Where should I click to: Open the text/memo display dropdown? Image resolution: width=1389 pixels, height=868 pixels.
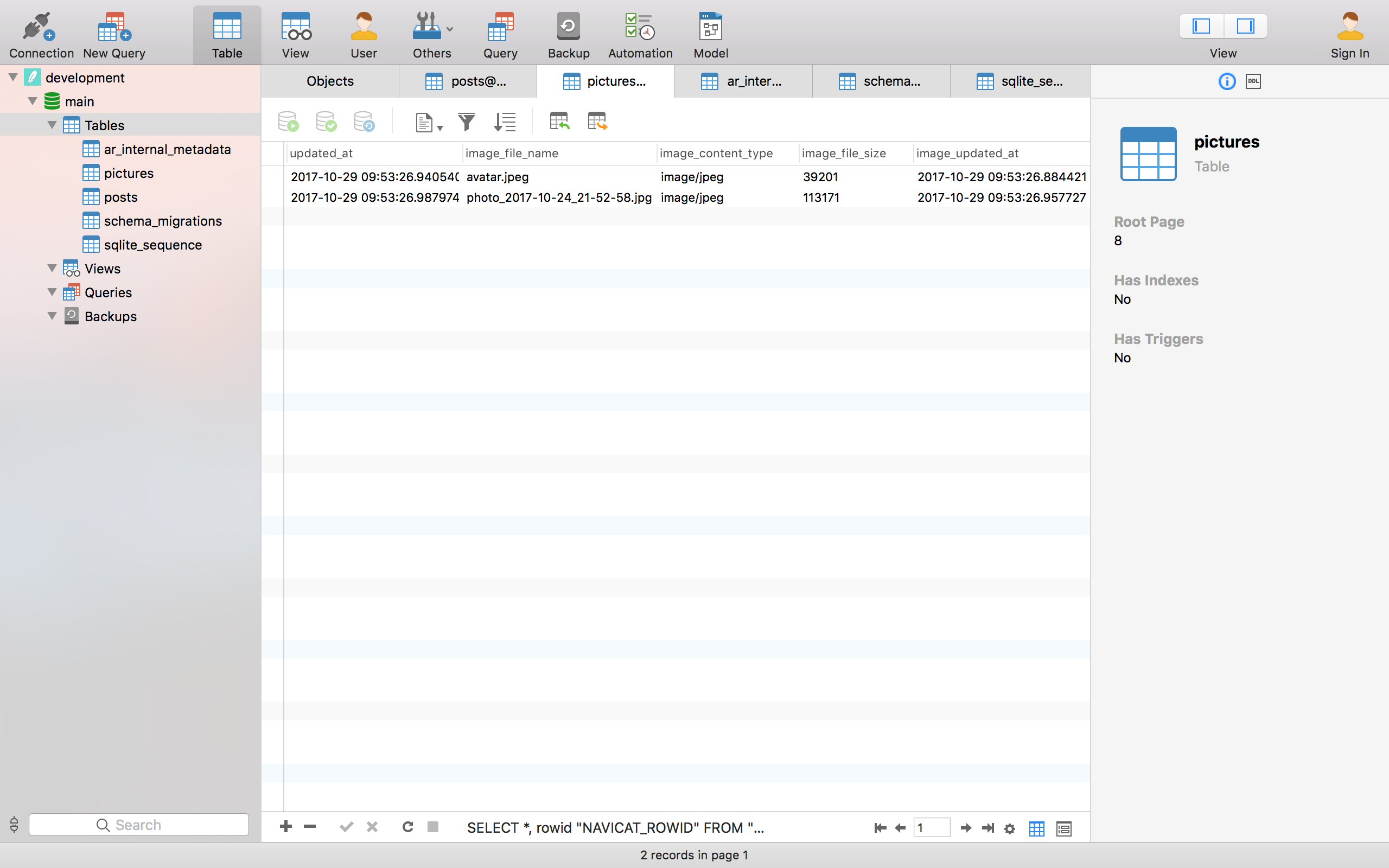click(428, 122)
